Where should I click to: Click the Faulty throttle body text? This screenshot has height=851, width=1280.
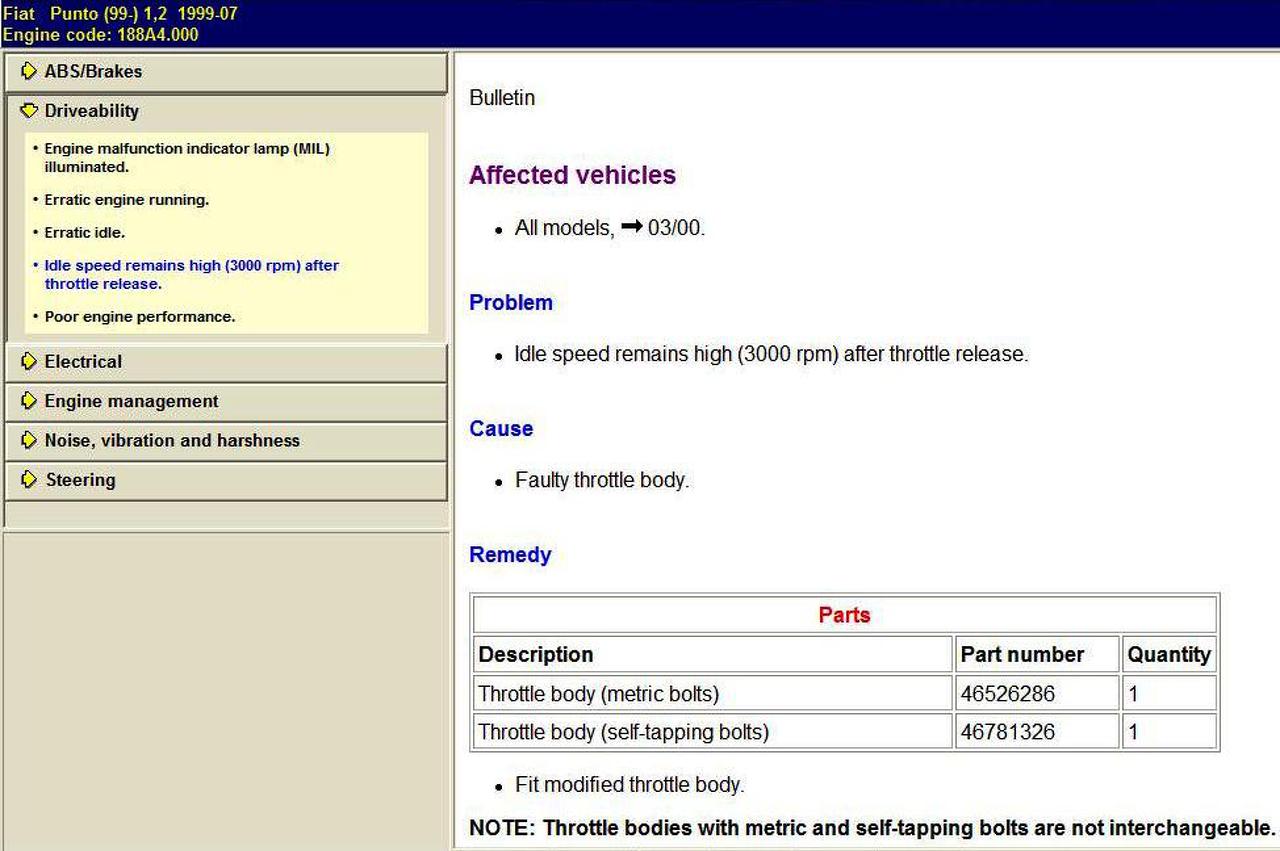[x=602, y=481]
